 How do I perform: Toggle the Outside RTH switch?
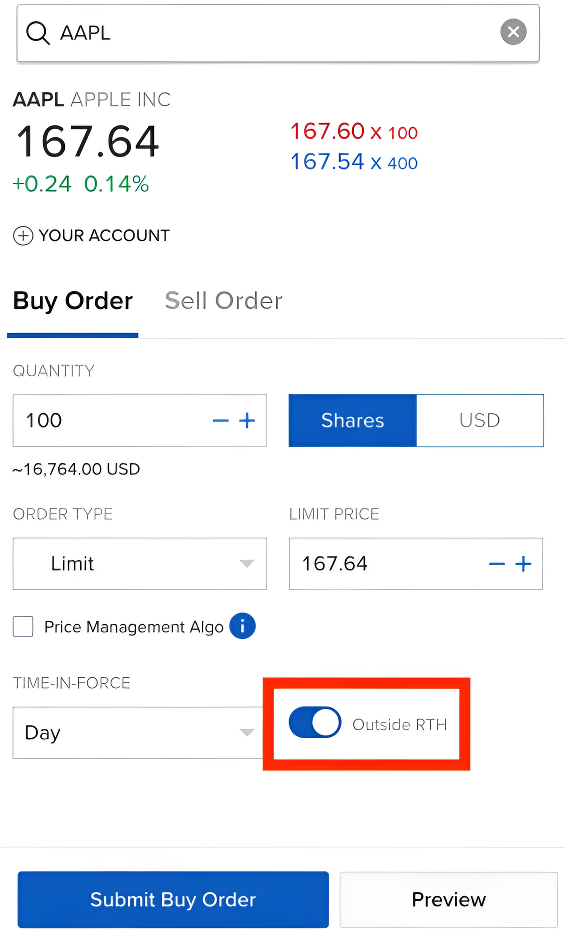(315, 723)
